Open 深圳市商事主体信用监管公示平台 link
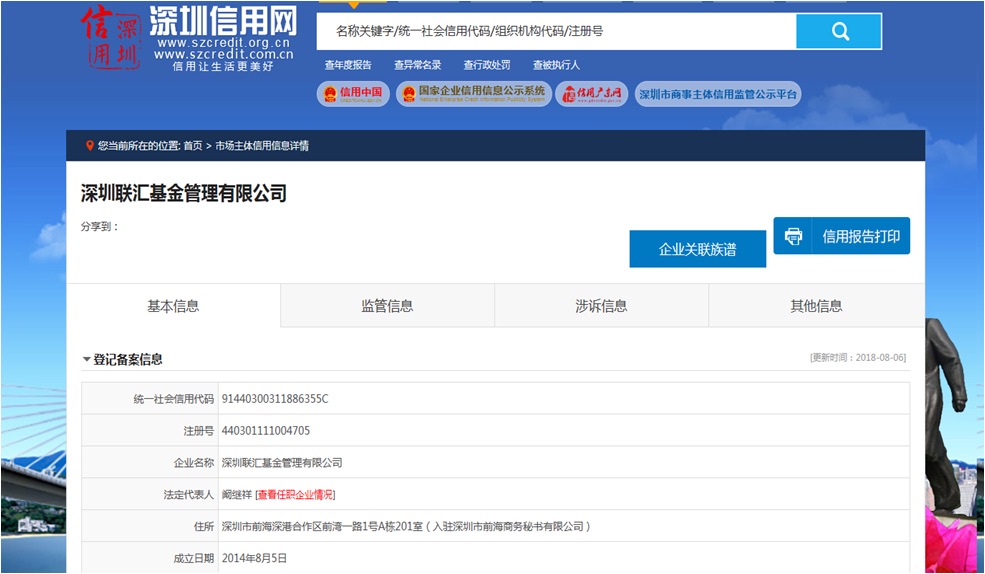Screen dimensions: 985x574 pos(718,94)
